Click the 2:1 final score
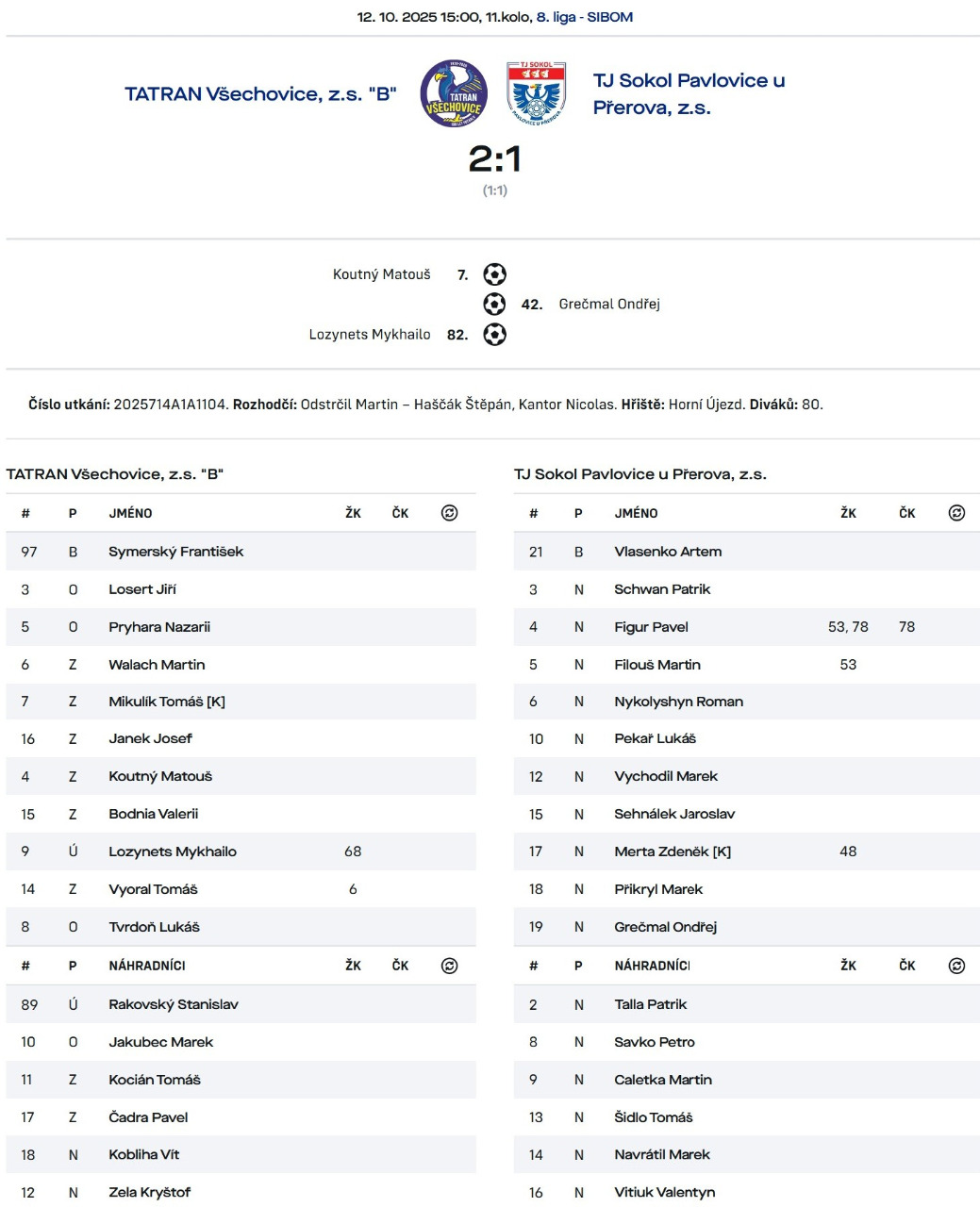980x1207 pixels. (494, 158)
